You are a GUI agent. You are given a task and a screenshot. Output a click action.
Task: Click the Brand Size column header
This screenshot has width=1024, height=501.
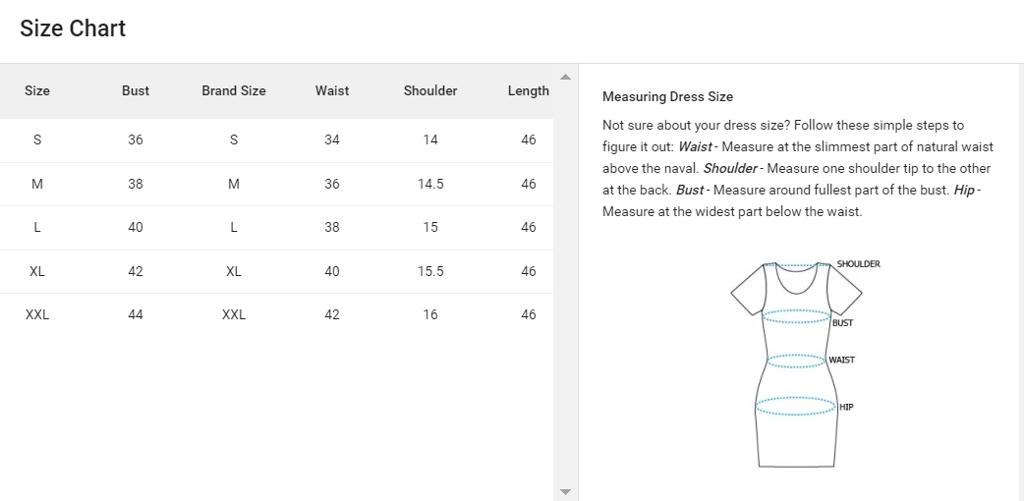(x=233, y=91)
